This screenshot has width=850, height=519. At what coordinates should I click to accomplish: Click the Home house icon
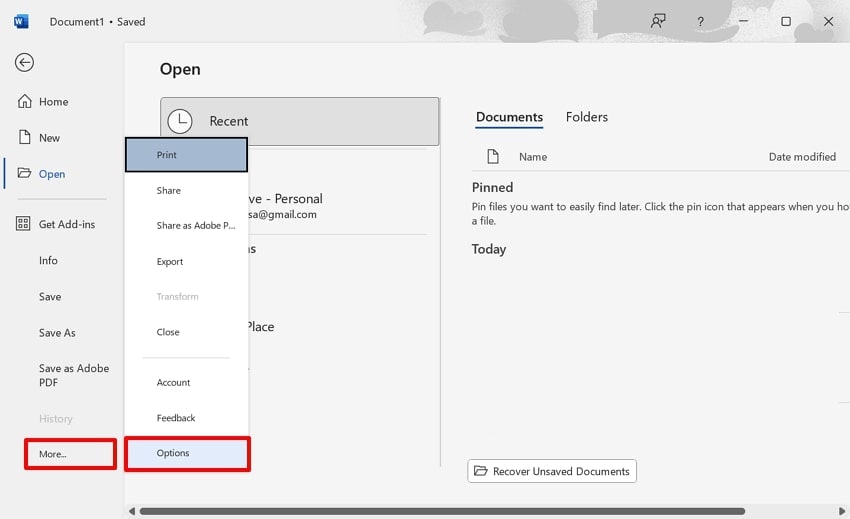(24, 102)
